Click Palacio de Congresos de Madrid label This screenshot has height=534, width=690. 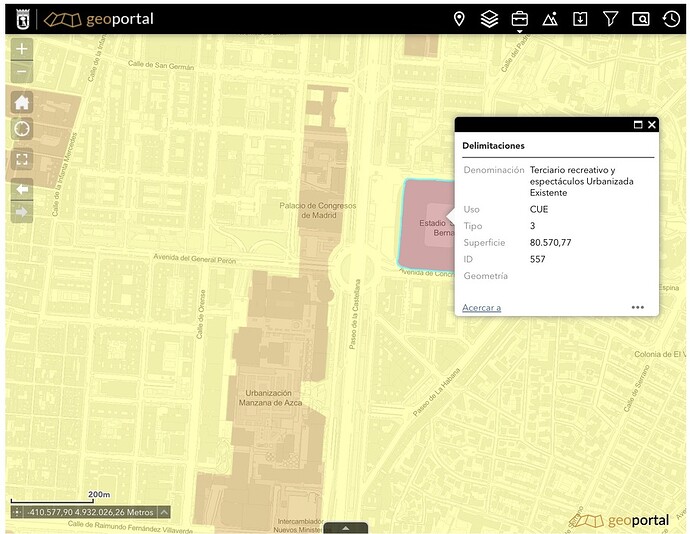(318, 210)
